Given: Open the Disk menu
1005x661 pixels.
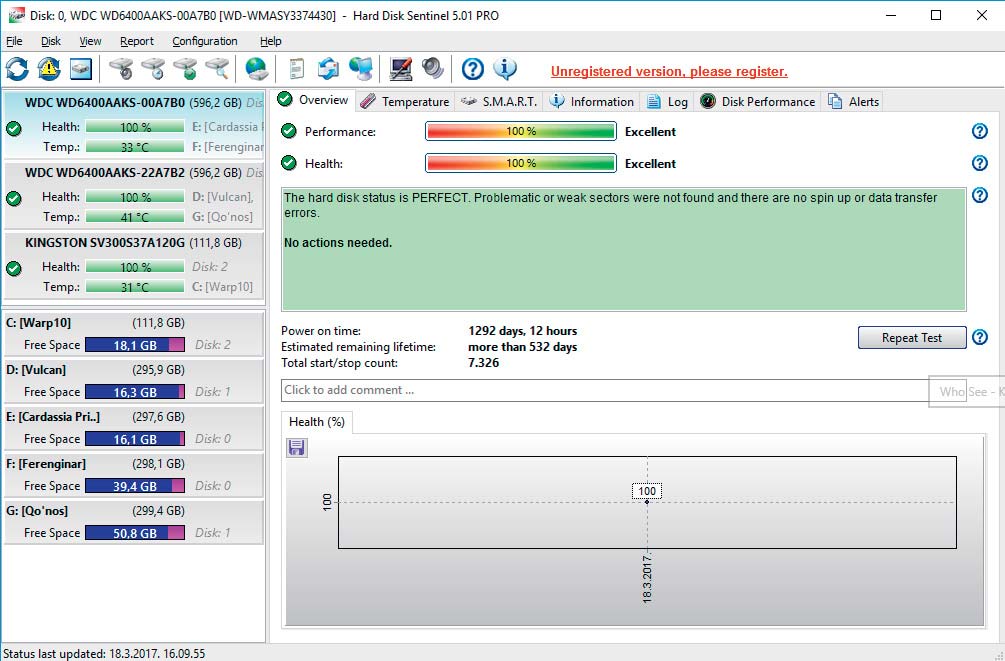Looking at the screenshot, I should click(x=51, y=41).
